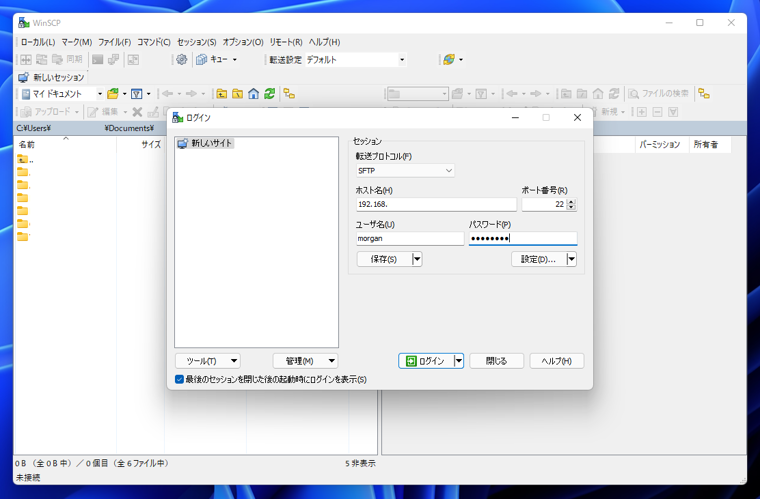The image size is (760, 499).
Task: Click the キュー queue icon in main toolbar
Action: pos(202,60)
